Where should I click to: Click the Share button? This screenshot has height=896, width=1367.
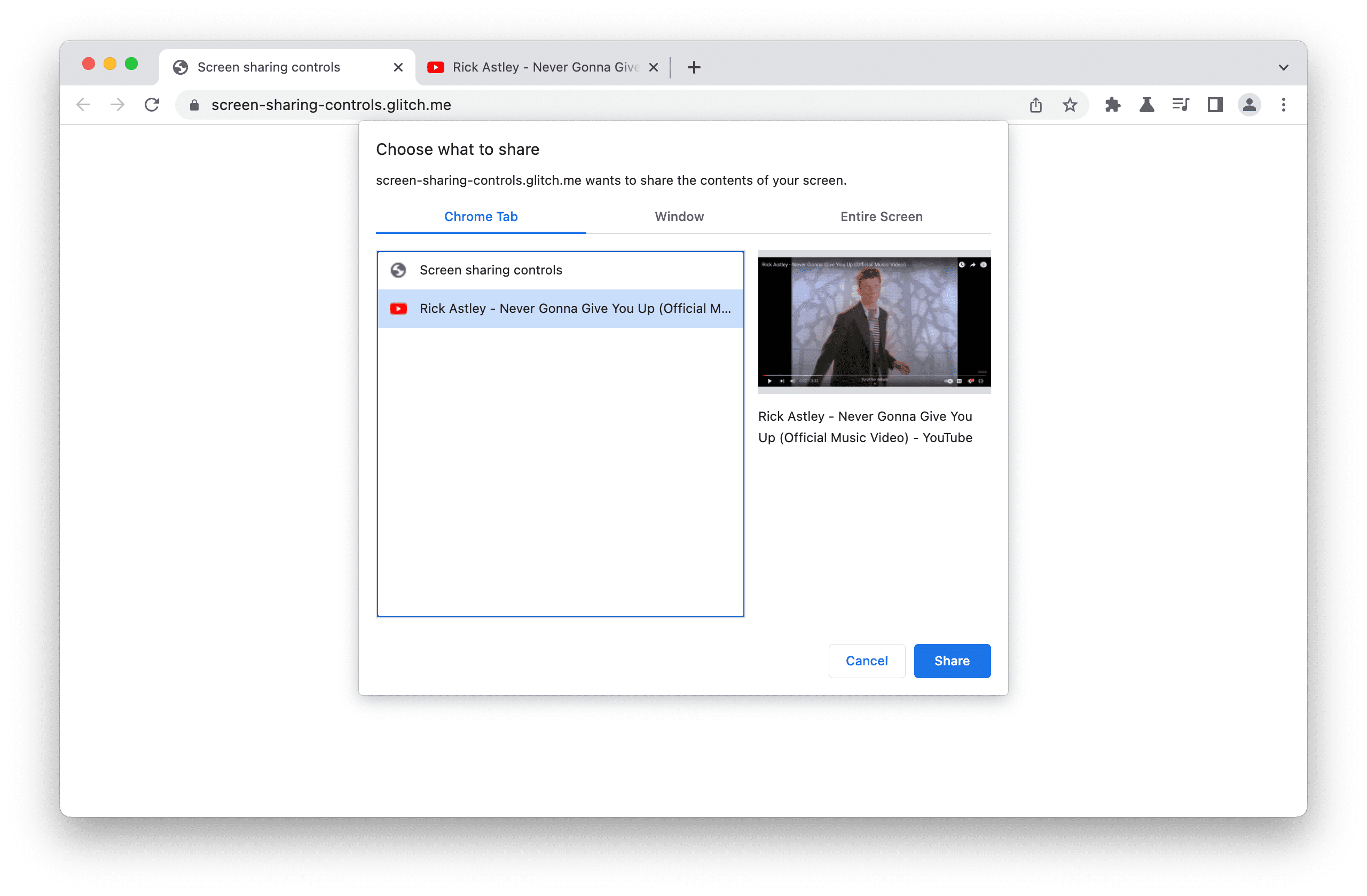click(951, 660)
